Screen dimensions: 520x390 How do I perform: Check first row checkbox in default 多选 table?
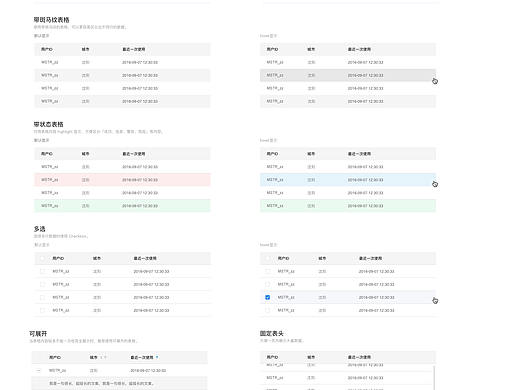[x=42, y=271]
